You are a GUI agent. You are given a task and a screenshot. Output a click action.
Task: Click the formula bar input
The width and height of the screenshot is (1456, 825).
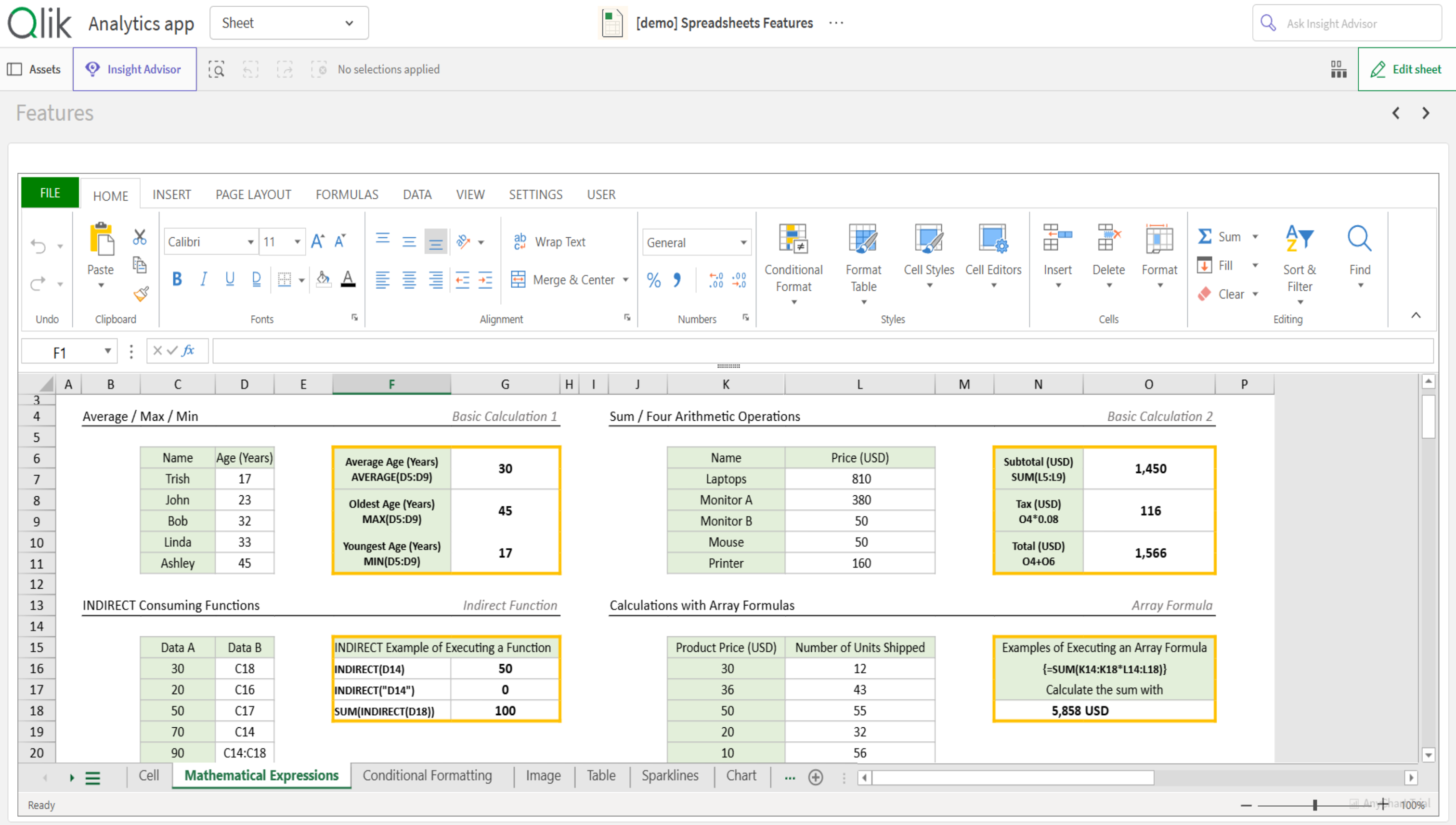(823, 351)
